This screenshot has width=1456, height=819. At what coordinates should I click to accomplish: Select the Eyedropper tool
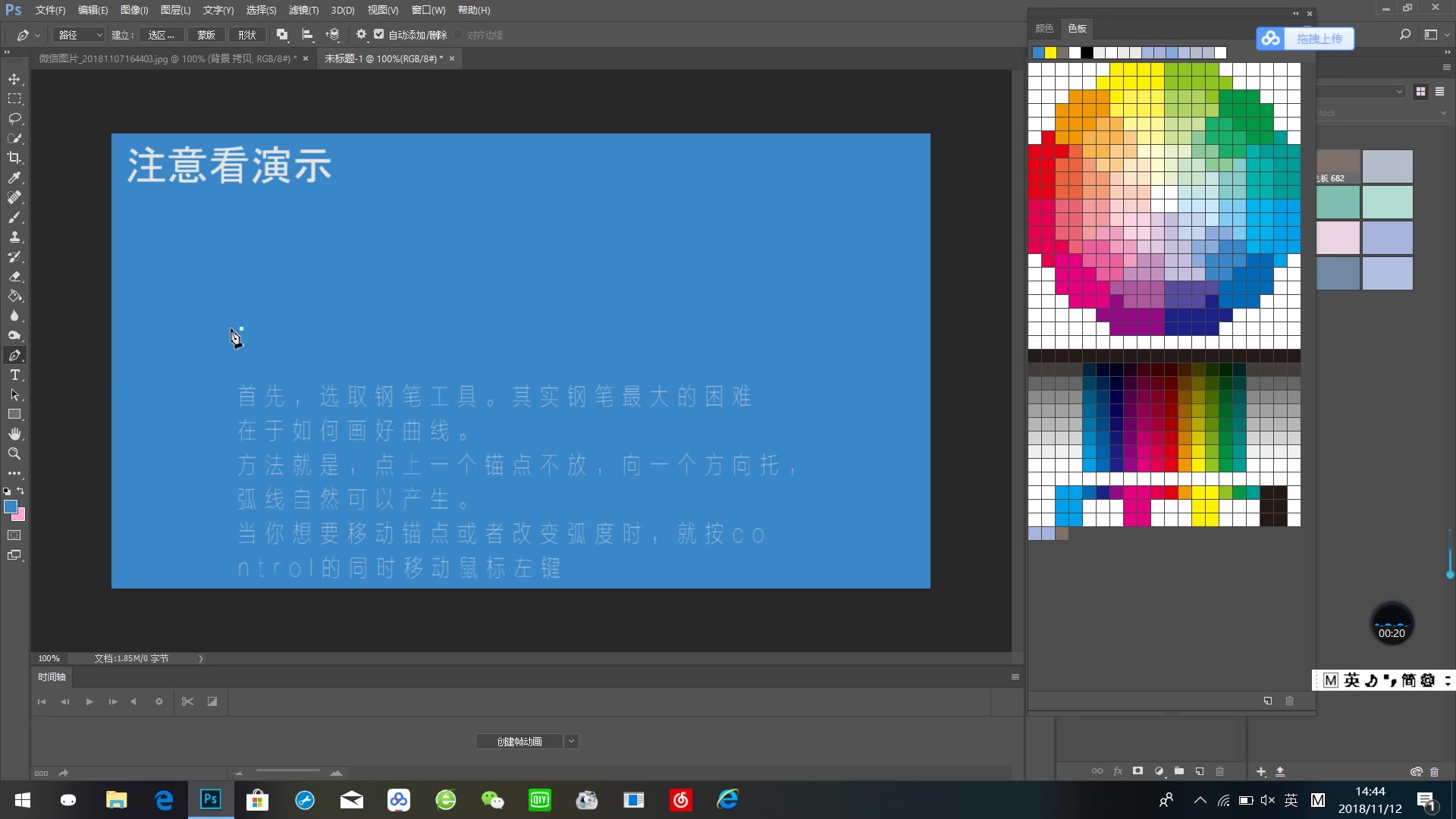tap(14, 177)
